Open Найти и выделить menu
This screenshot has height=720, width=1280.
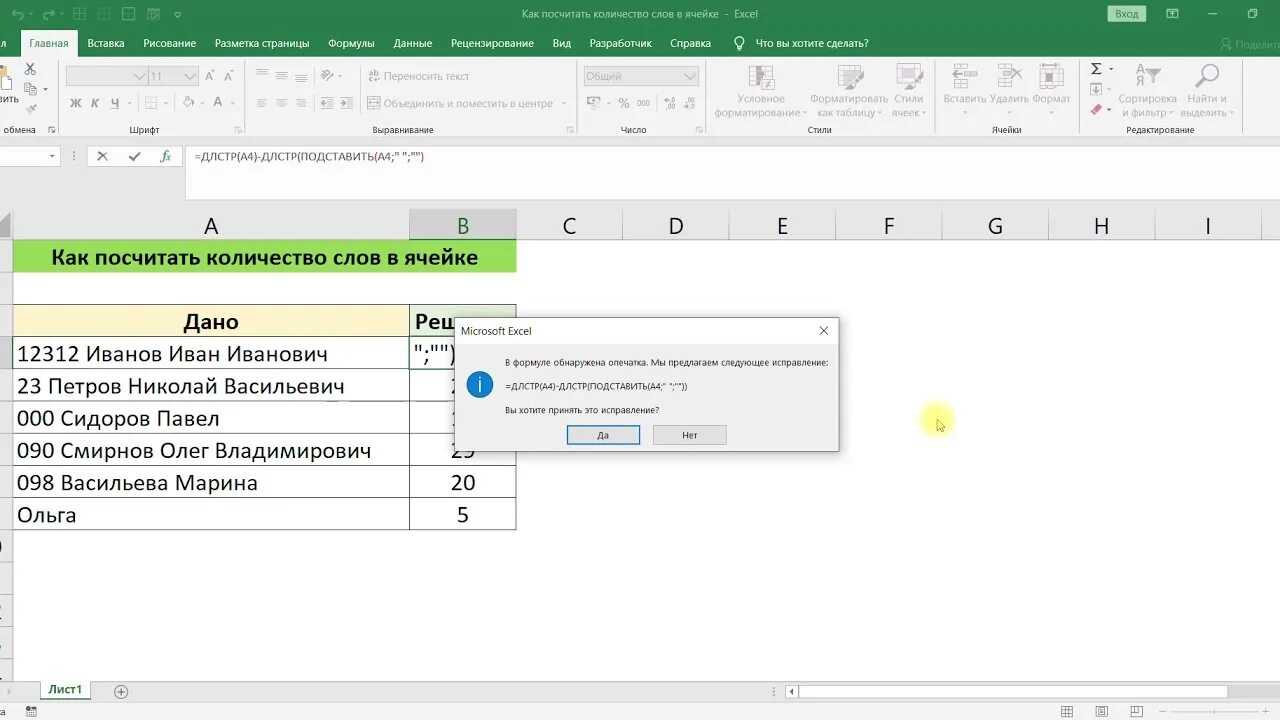[1208, 91]
